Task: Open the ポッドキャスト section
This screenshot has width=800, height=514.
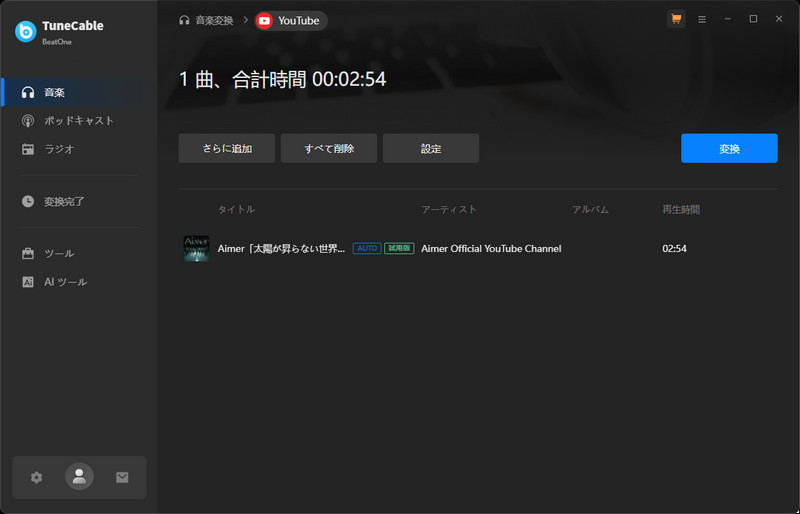Action: [x=79, y=121]
